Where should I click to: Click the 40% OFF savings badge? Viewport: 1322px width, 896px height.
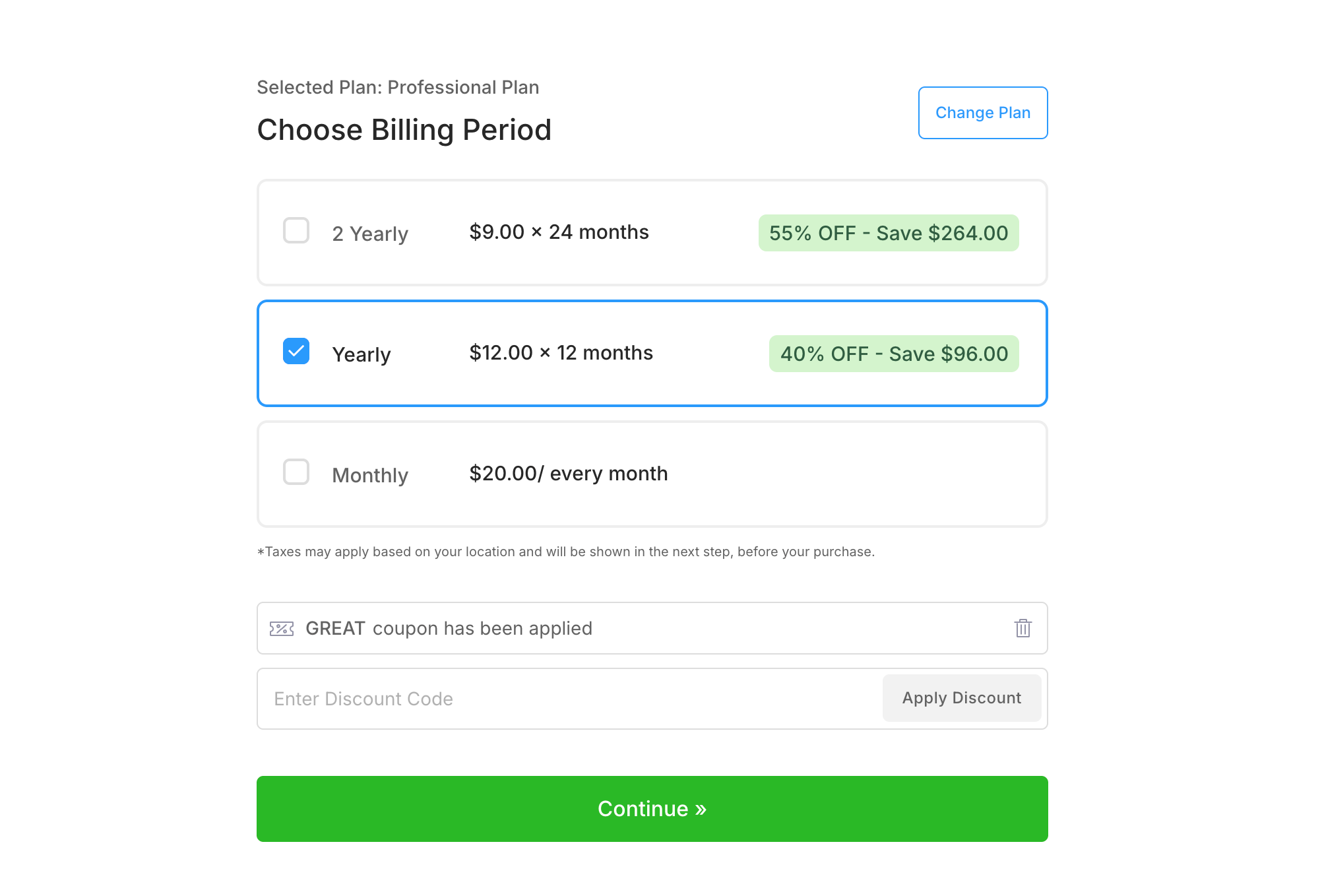tap(893, 354)
